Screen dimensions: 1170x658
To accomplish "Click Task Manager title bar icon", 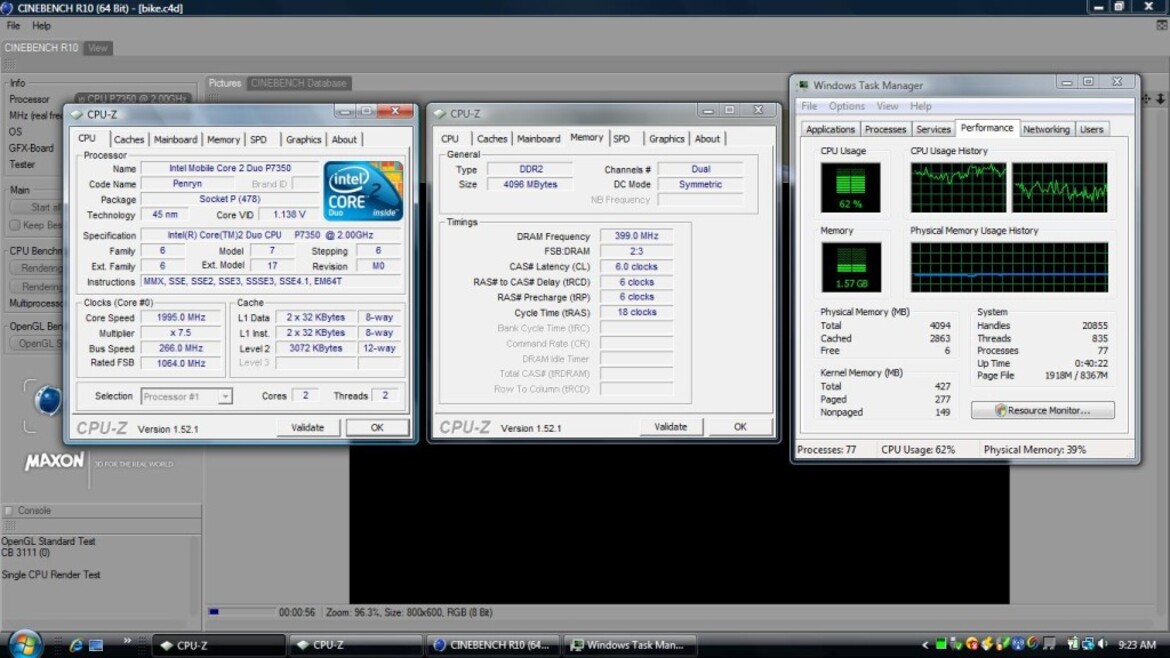I will tap(803, 85).
